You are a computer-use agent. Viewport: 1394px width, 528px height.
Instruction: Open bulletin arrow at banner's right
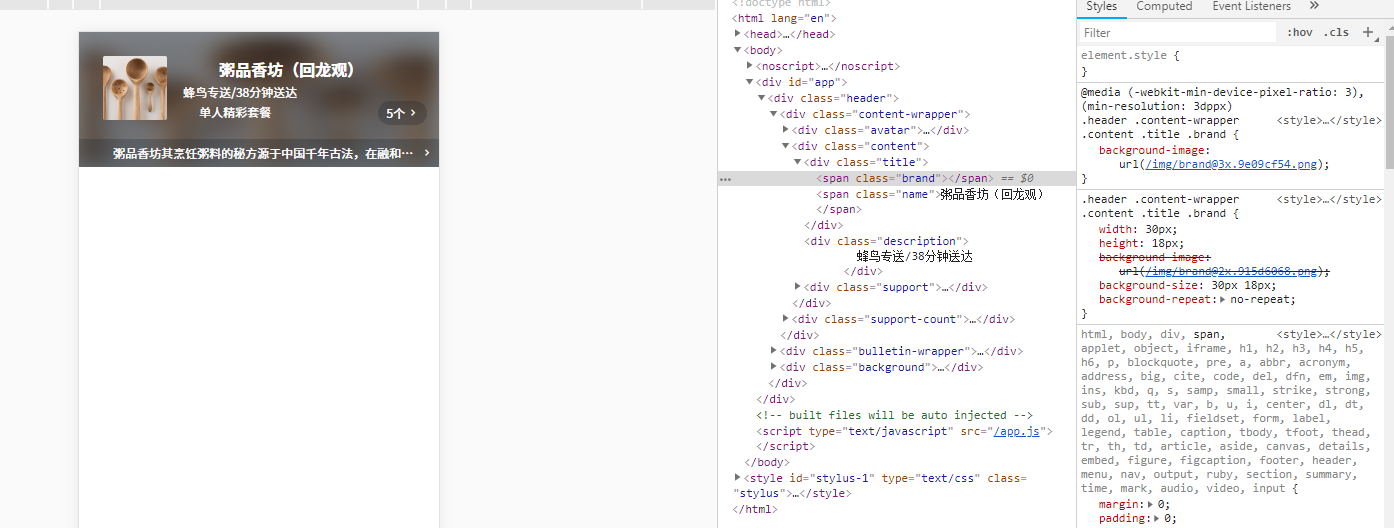coord(427,153)
